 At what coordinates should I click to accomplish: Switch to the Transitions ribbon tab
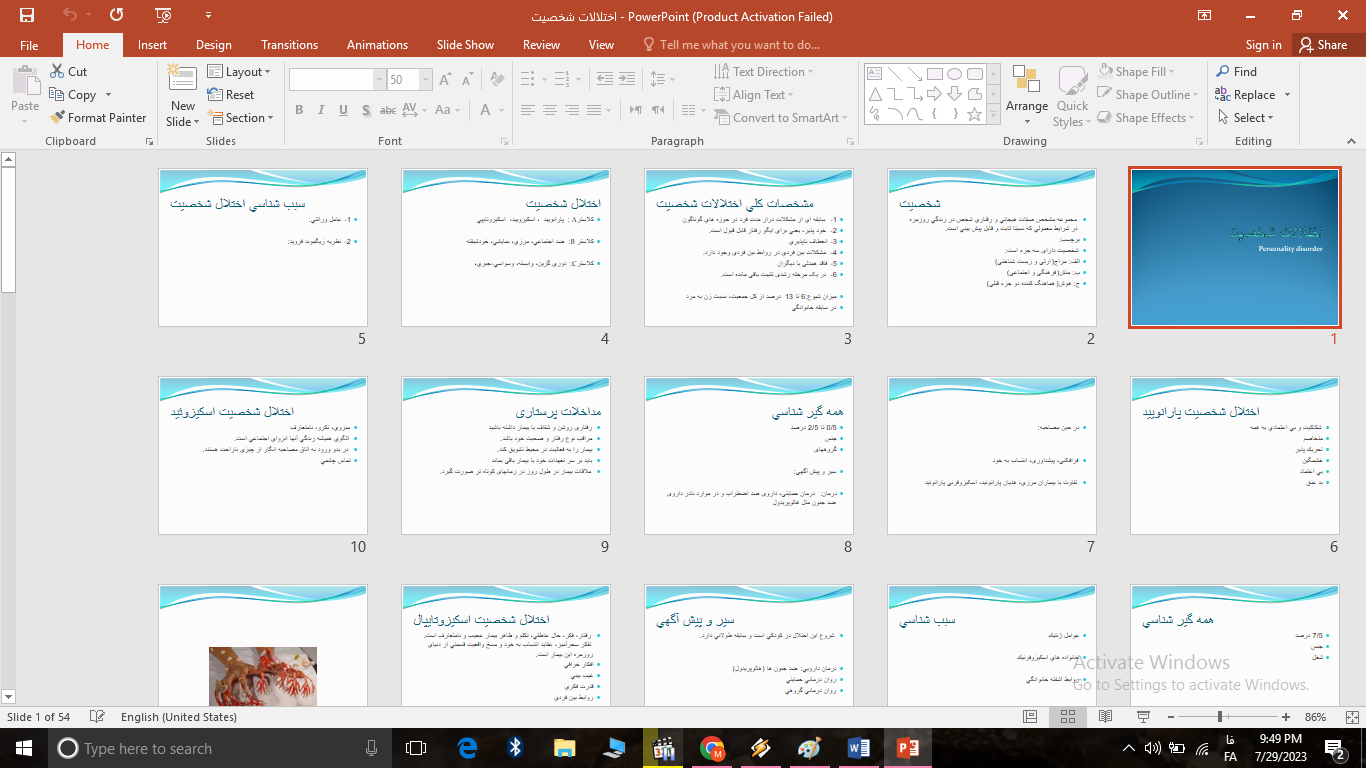coord(289,45)
